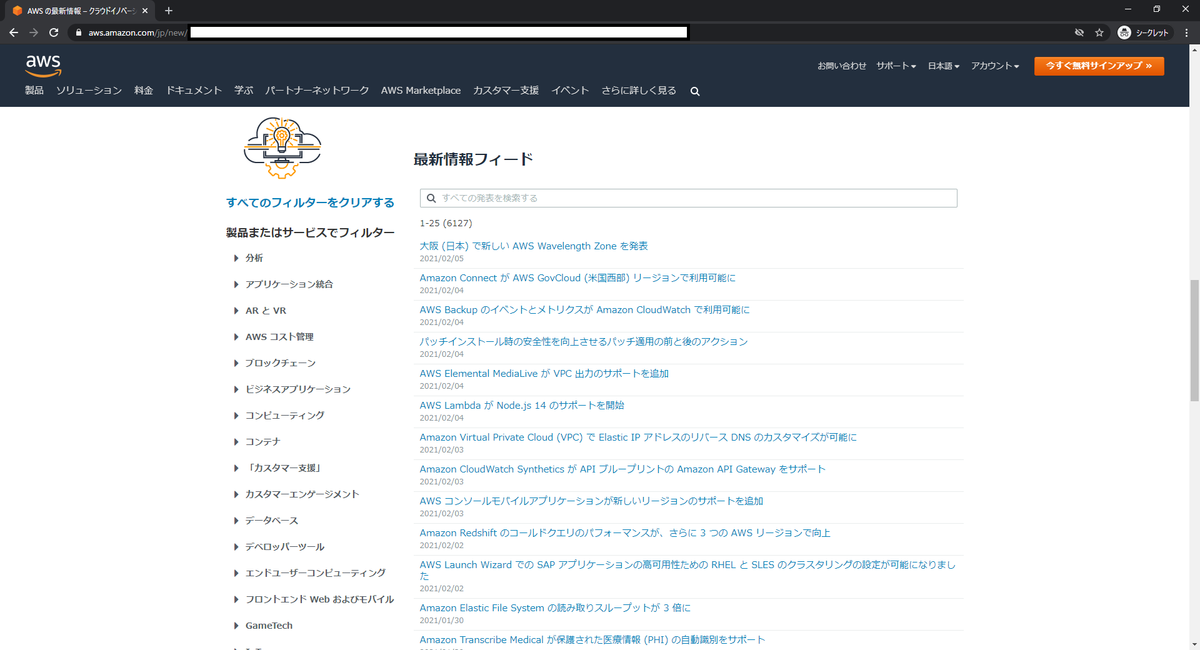Screen dimensions: 1200x650
Task: Click the lightbulb cloud illustration
Action: click(281, 148)
